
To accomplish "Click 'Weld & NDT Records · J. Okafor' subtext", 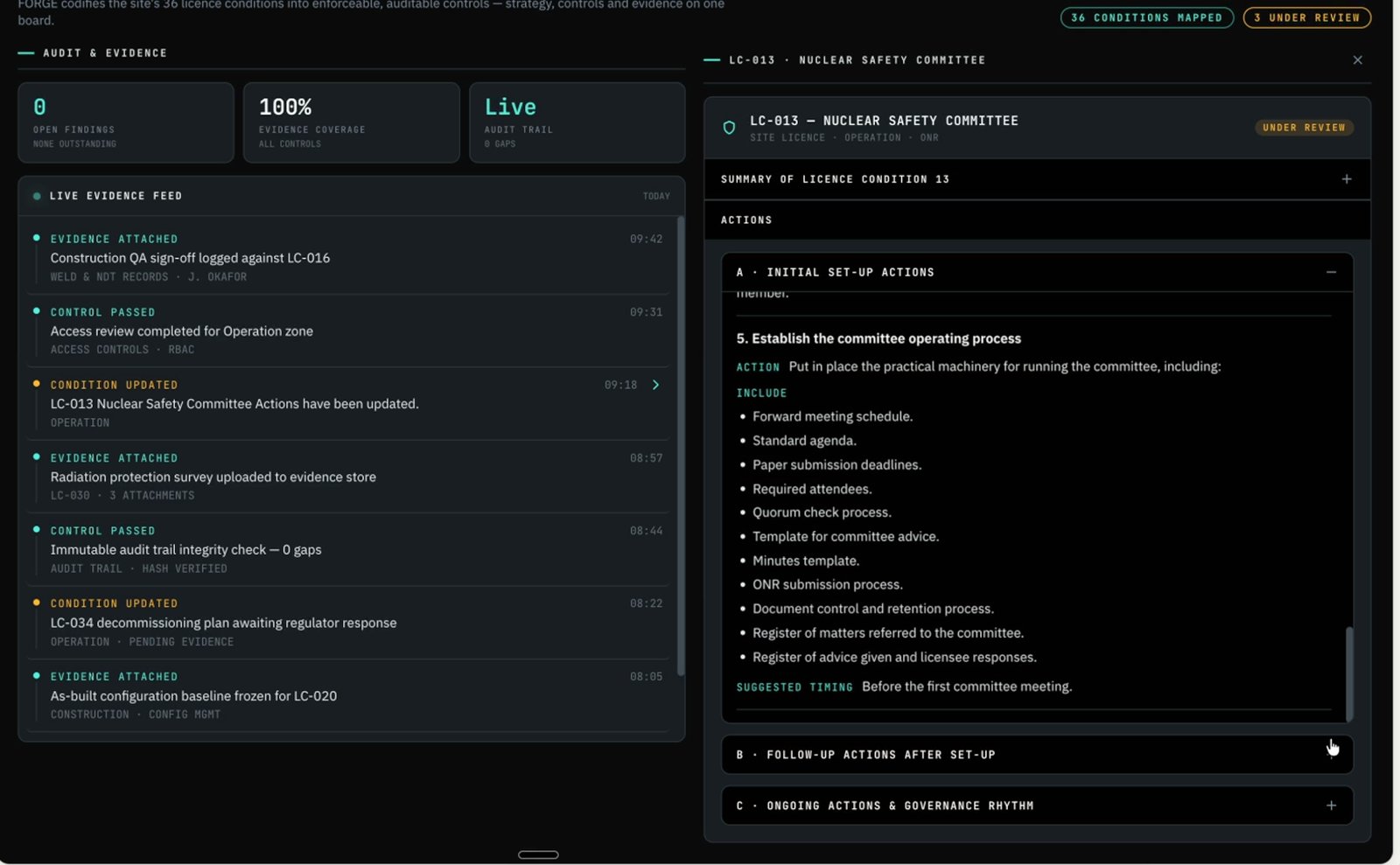I will pyautogui.click(x=149, y=277).
